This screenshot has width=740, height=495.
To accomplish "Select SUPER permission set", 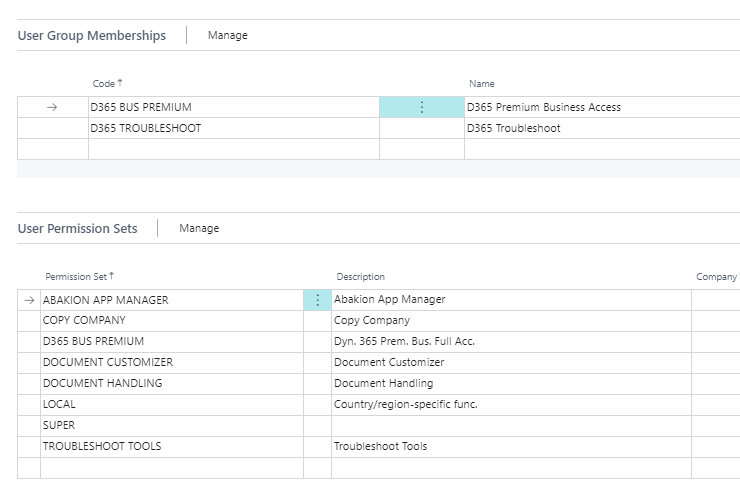I will [x=172, y=426].
